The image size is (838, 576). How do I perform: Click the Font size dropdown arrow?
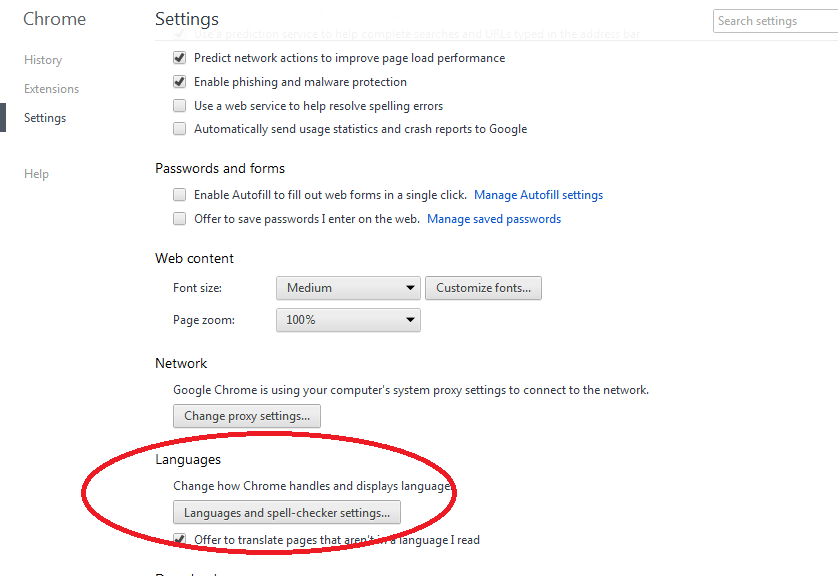(x=410, y=288)
